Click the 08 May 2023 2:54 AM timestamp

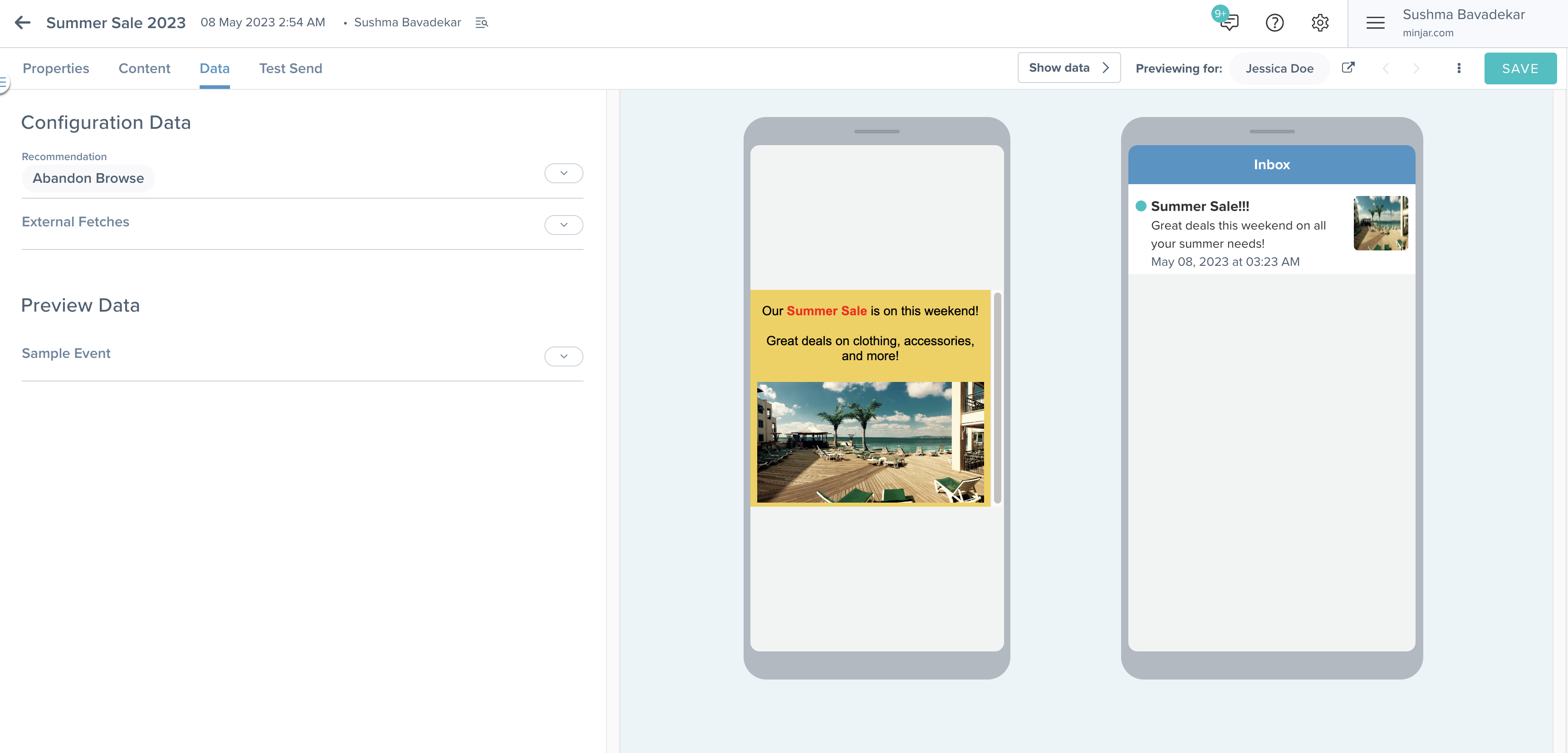point(262,23)
